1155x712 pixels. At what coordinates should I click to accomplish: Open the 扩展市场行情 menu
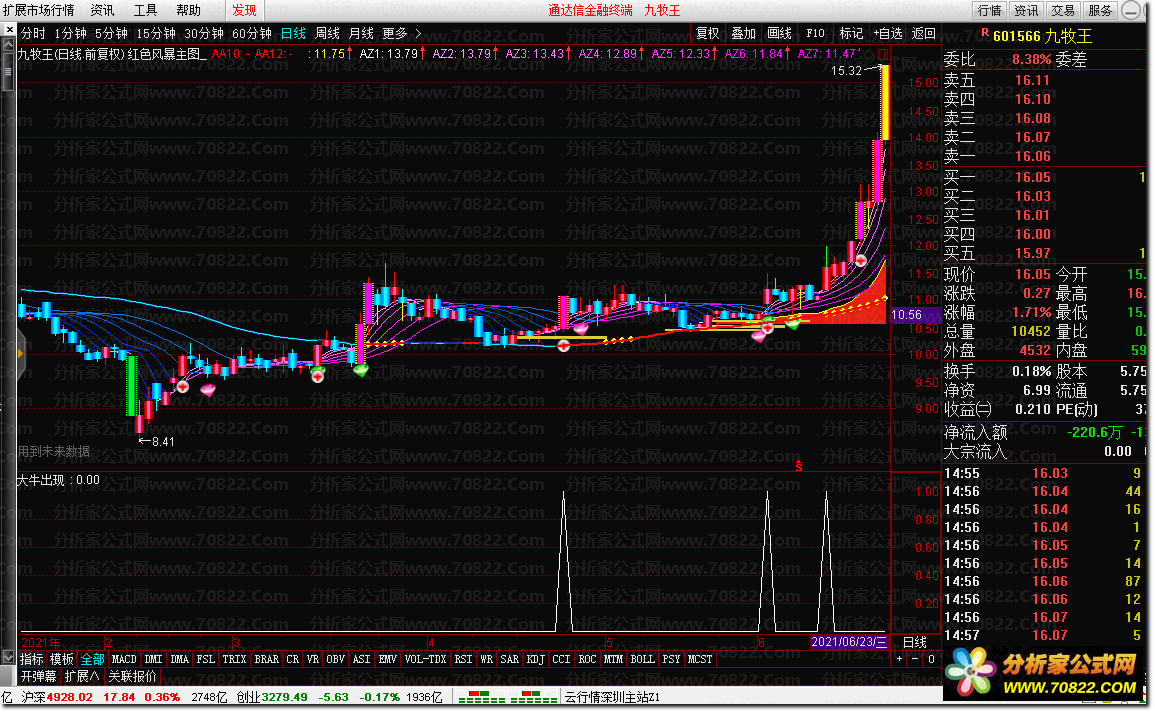pyautogui.click(x=39, y=10)
